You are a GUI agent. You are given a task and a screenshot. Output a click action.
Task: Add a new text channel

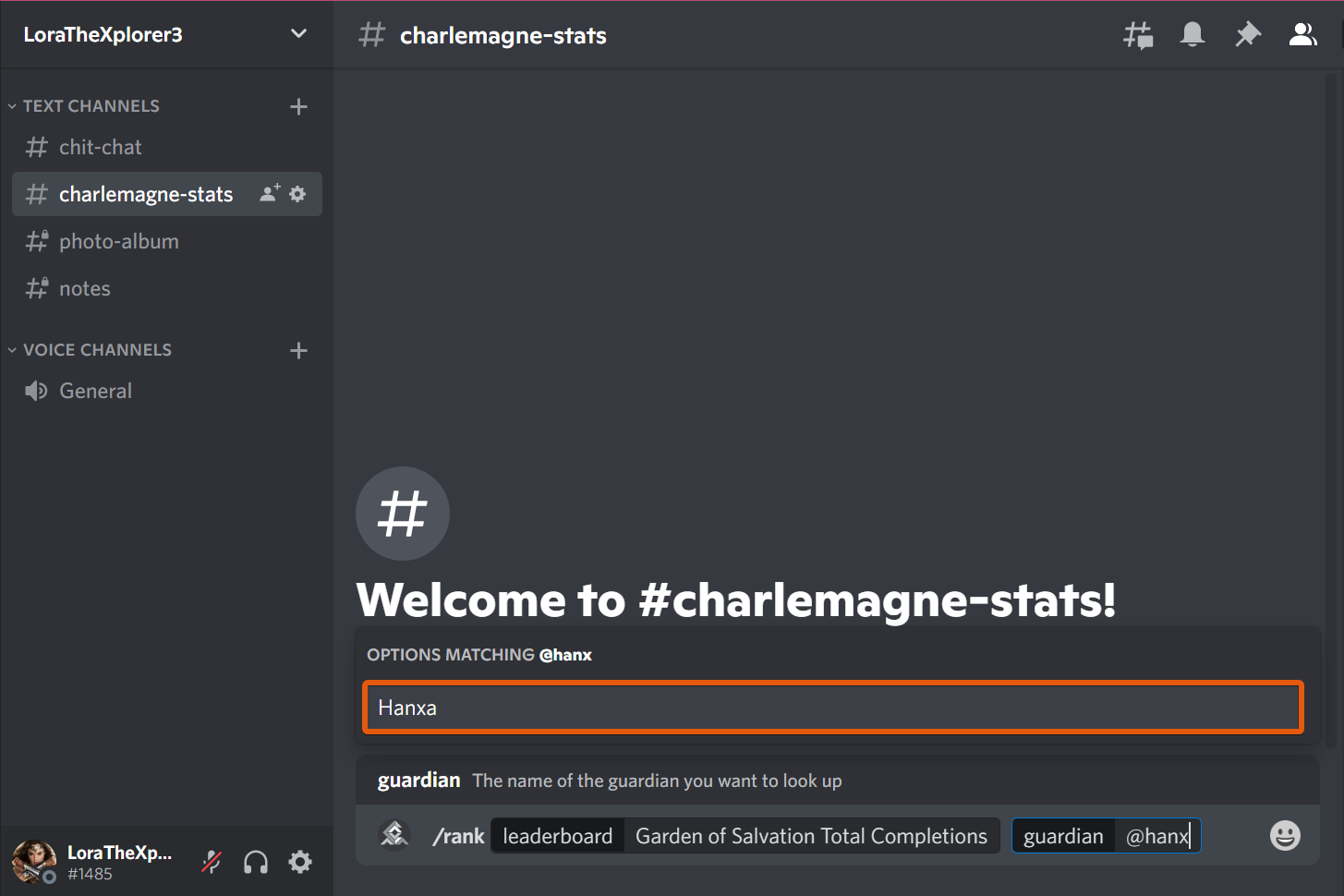pos(298,106)
